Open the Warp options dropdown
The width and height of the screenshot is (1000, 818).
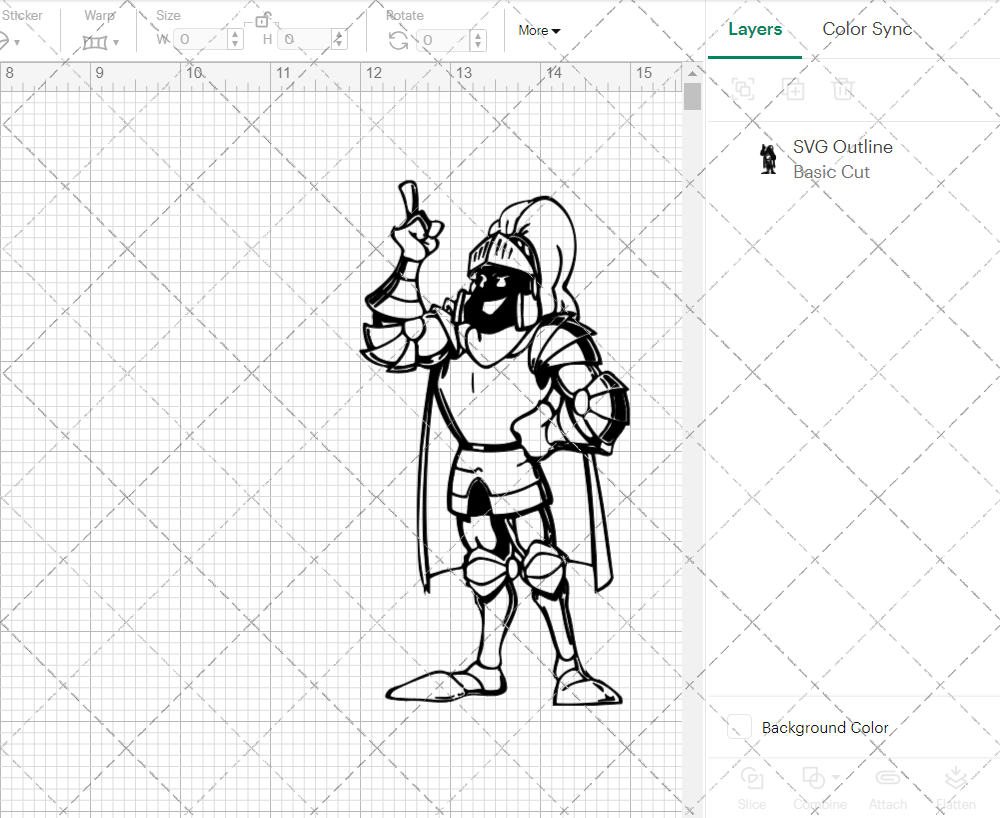click(117, 44)
